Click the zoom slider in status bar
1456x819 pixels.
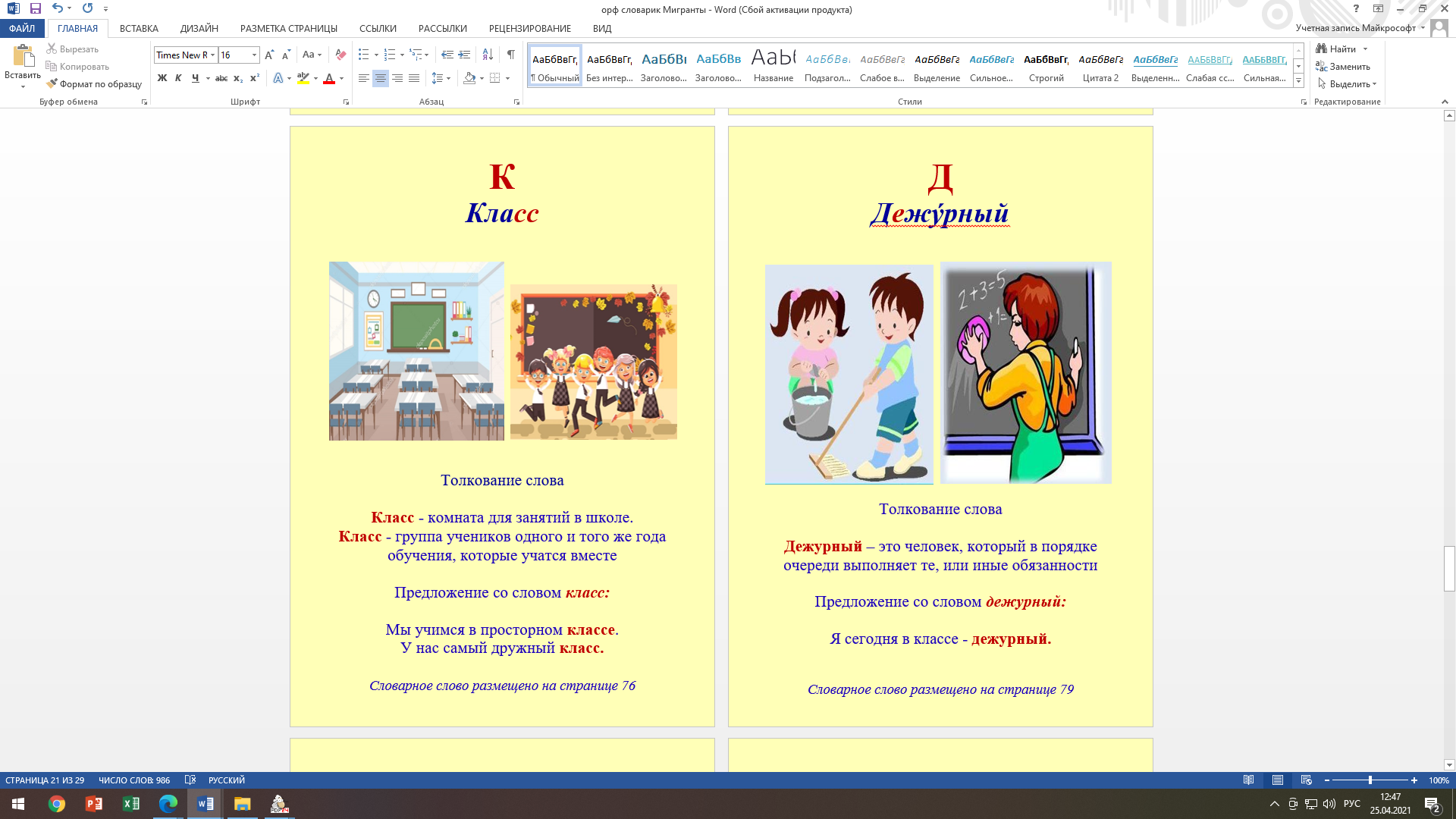pyautogui.click(x=1370, y=780)
